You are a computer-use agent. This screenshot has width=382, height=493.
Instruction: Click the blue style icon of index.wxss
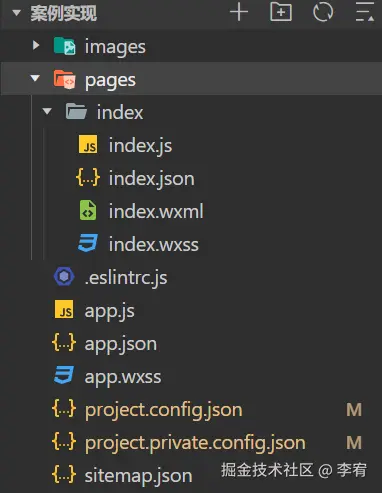(88, 243)
